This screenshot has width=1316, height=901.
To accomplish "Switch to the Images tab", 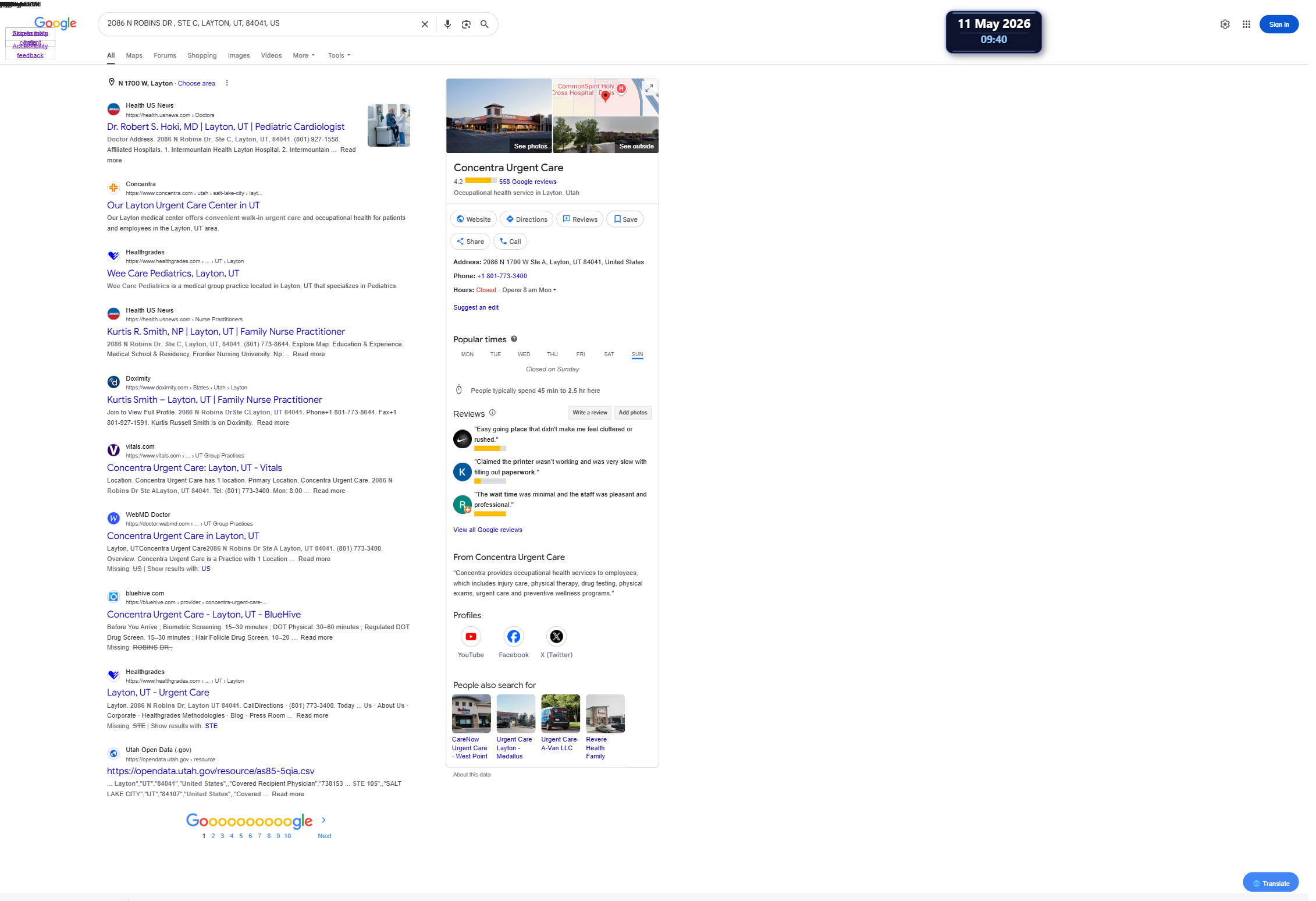I will pos(239,56).
